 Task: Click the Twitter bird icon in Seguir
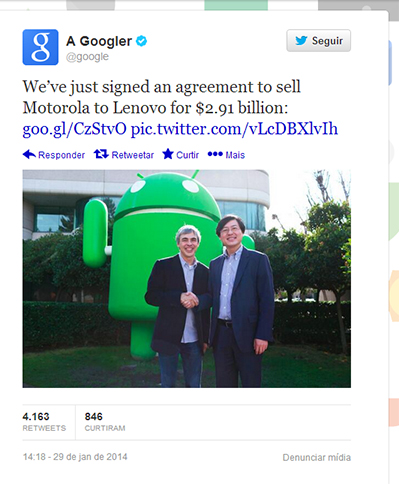coord(301,41)
